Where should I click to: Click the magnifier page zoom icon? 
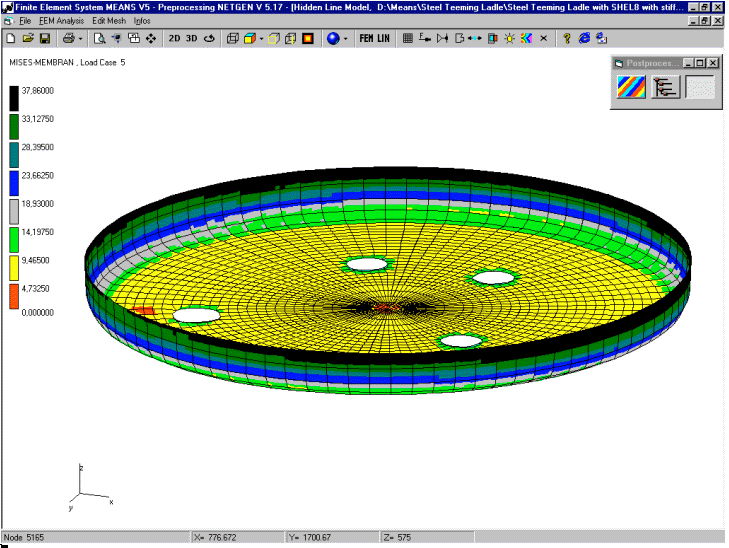pyautogui.click(x=99, y=39)
